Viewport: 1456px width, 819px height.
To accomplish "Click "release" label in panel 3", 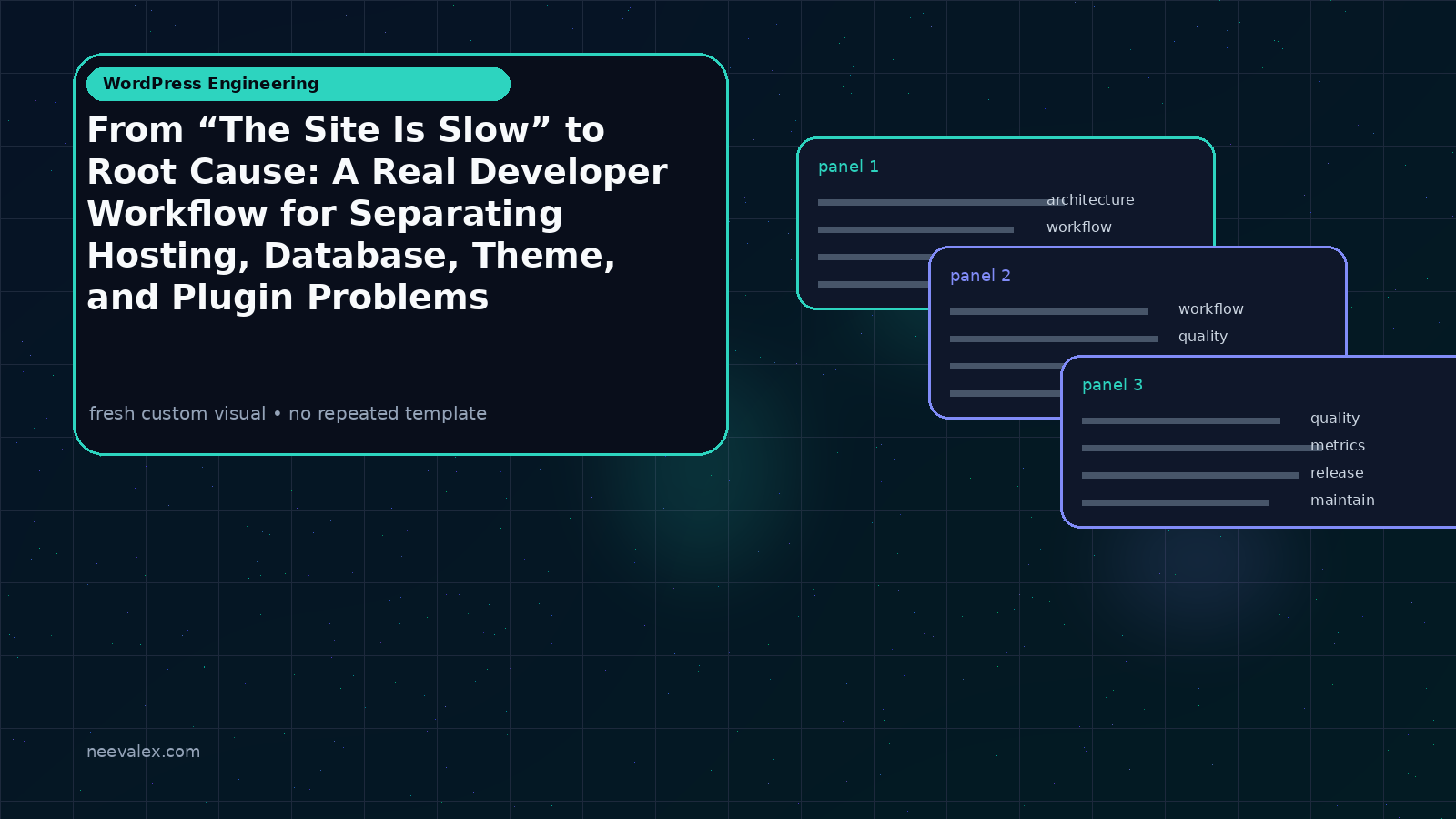I will point(1337,473).
